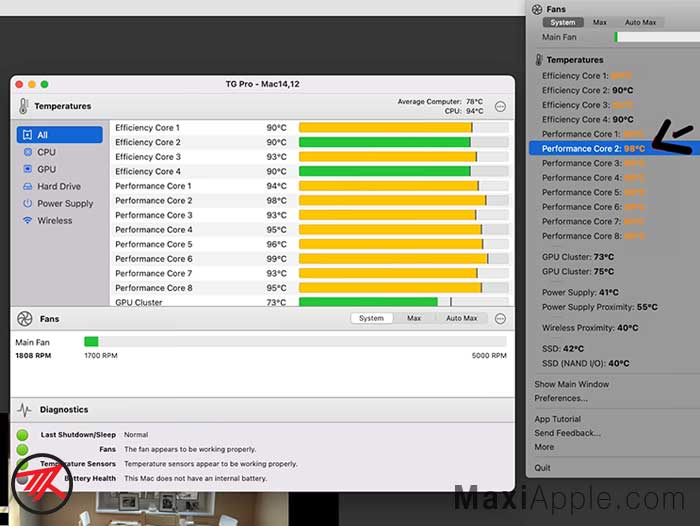Open the Temperatures section options ellipsis menu
The height and width of the screenshot is (526, 700).
[500, 106]
